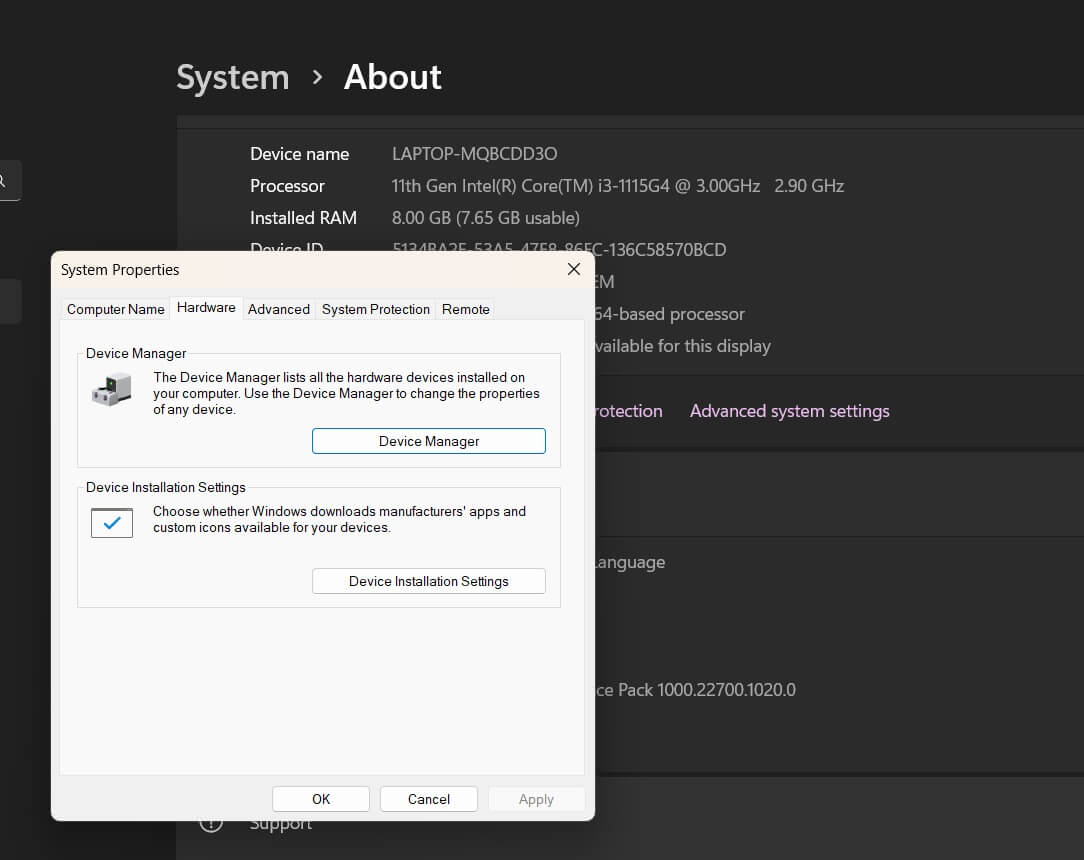Click the Apply button
The width and height of the screenshot is (1084, 860).
click(x=536, y=798)
